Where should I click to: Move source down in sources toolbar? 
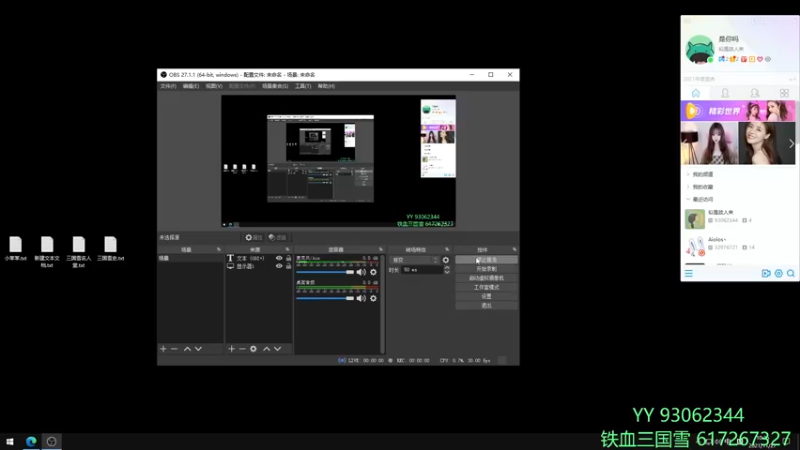coord(278,349)
